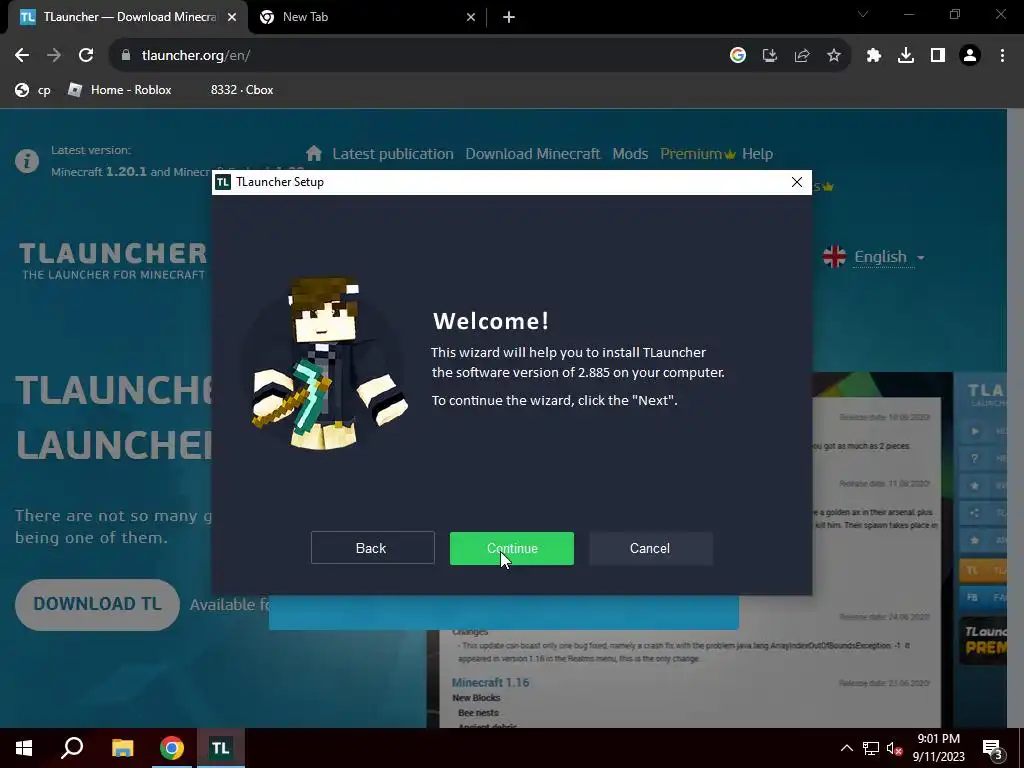Go back with browser back arrow

22,56
